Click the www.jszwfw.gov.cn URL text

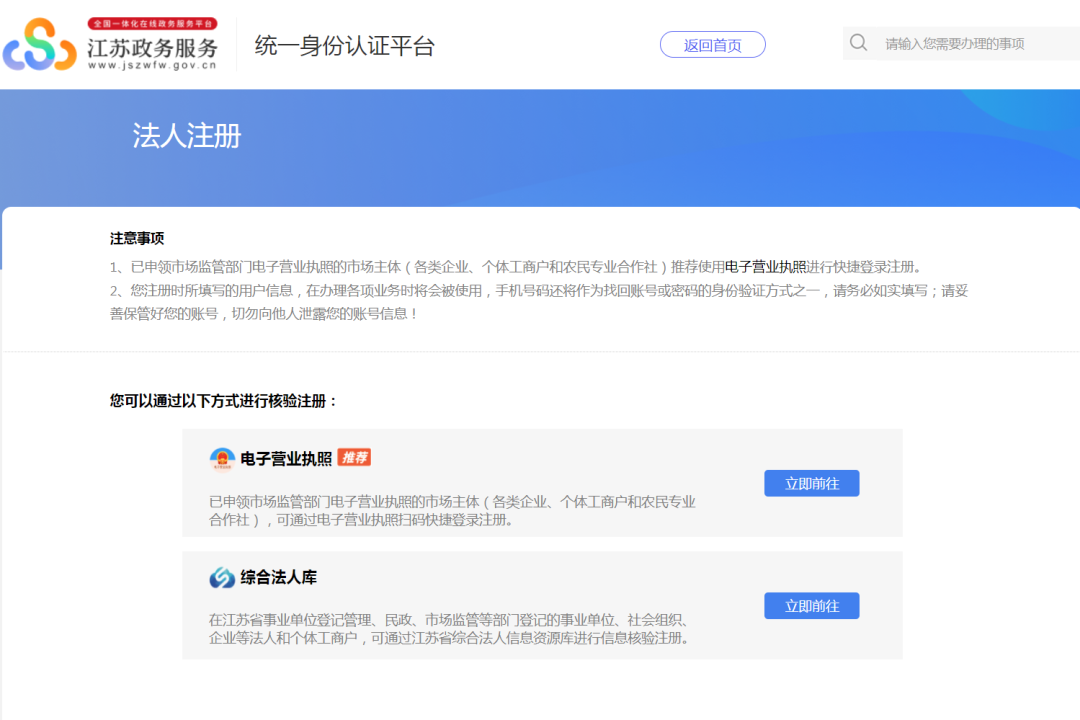point(152,66)
